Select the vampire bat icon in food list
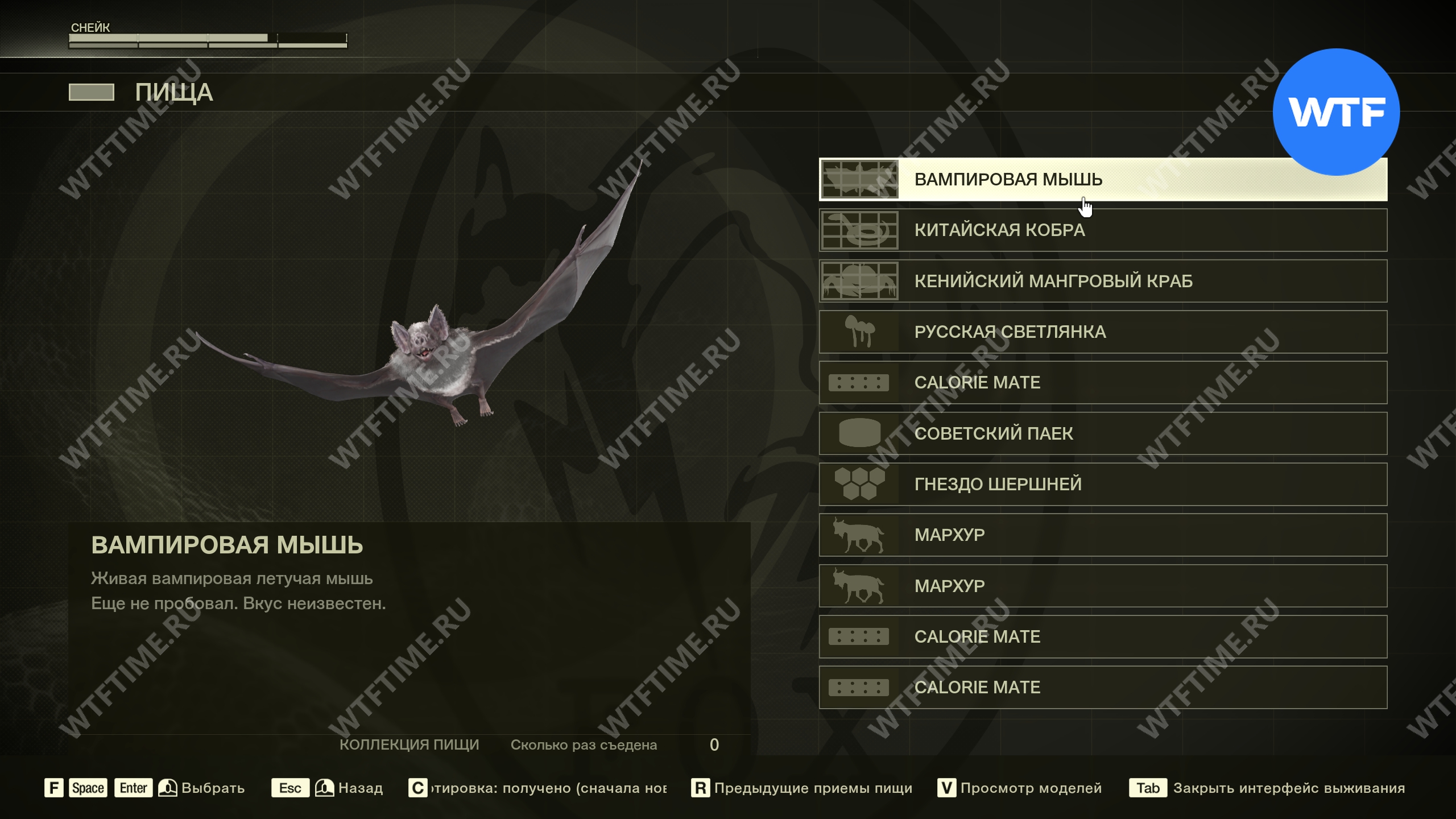1456x819 pixels. click(x=859, y=179)
